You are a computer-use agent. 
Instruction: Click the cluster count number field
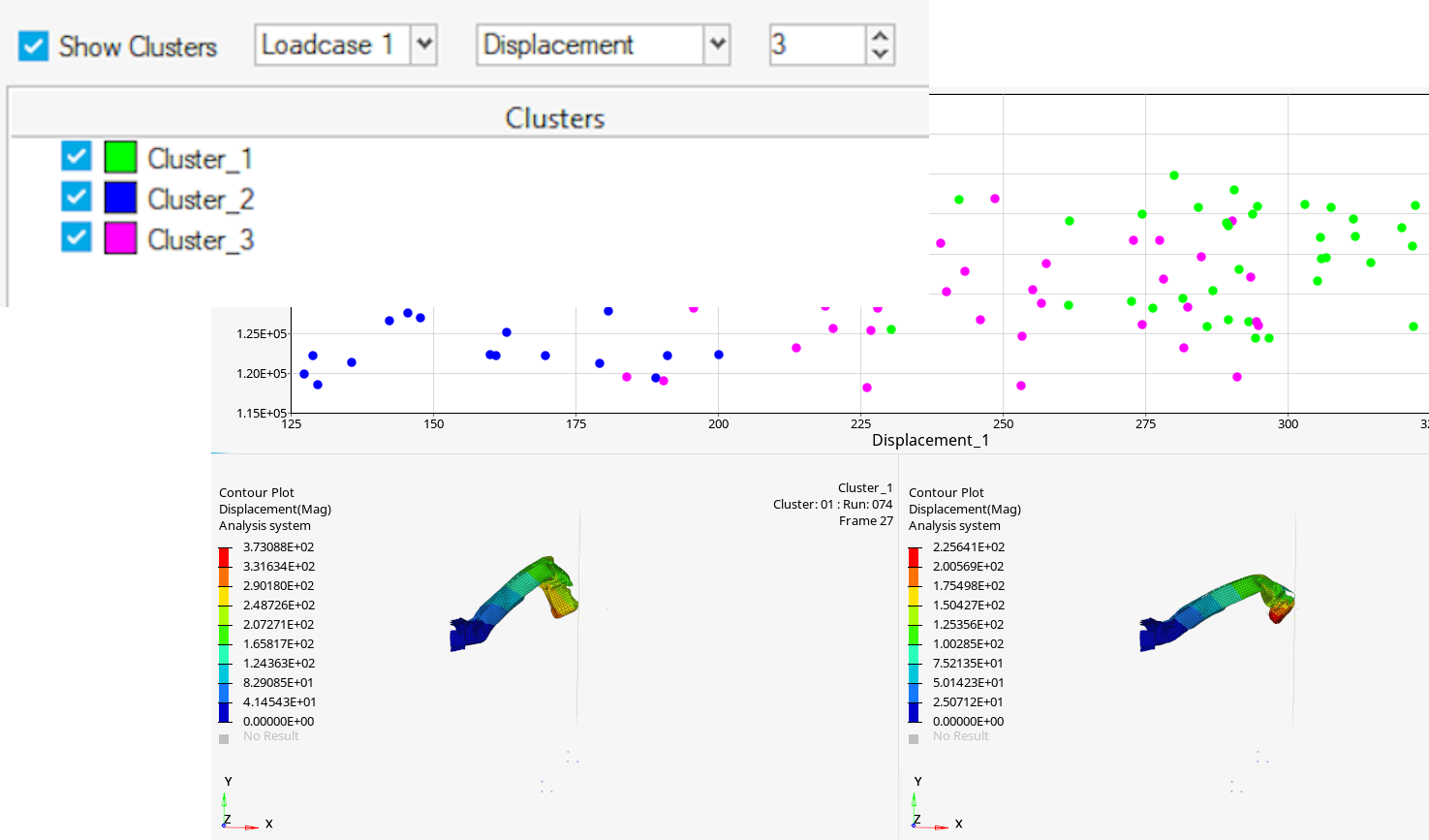tap(816, 45)
